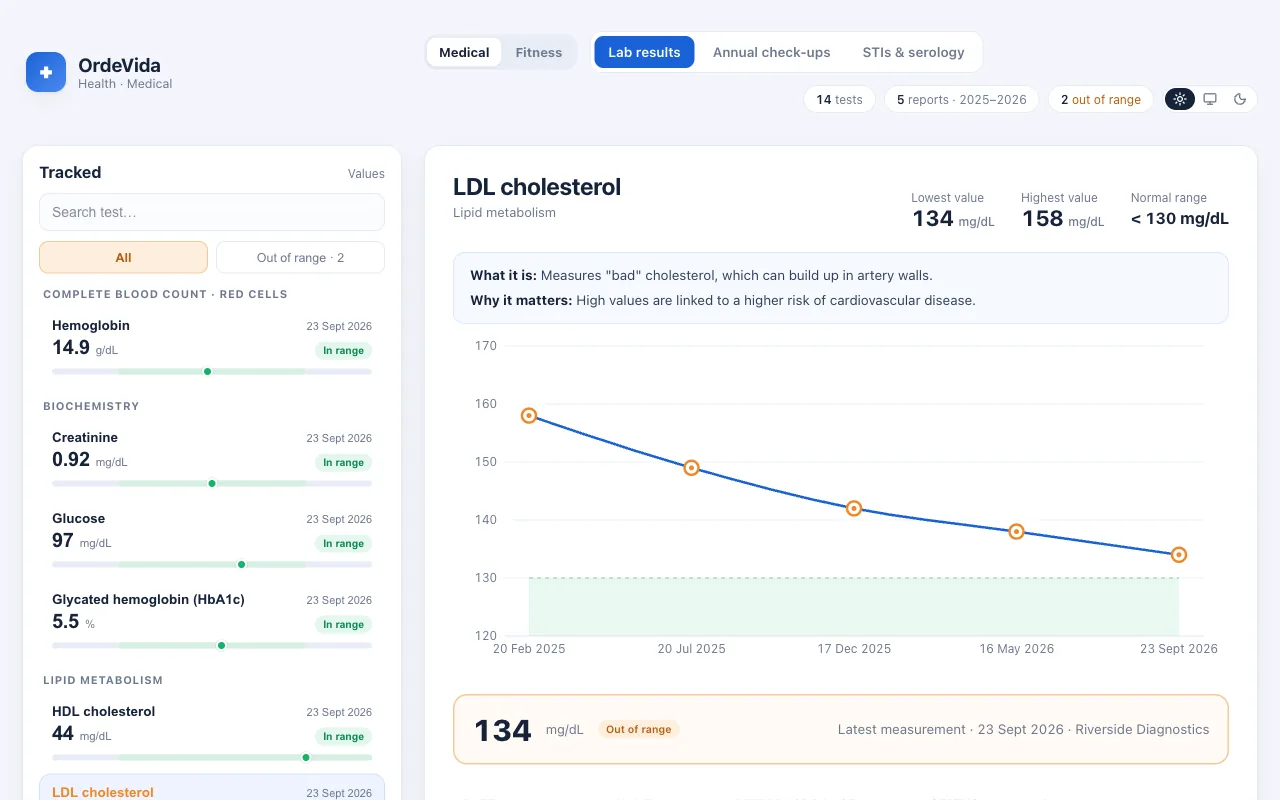Click the 23 Sept 2026 date on the Hemoglobin row
This screenshot has width=1280, height=800.
(339, 326)
